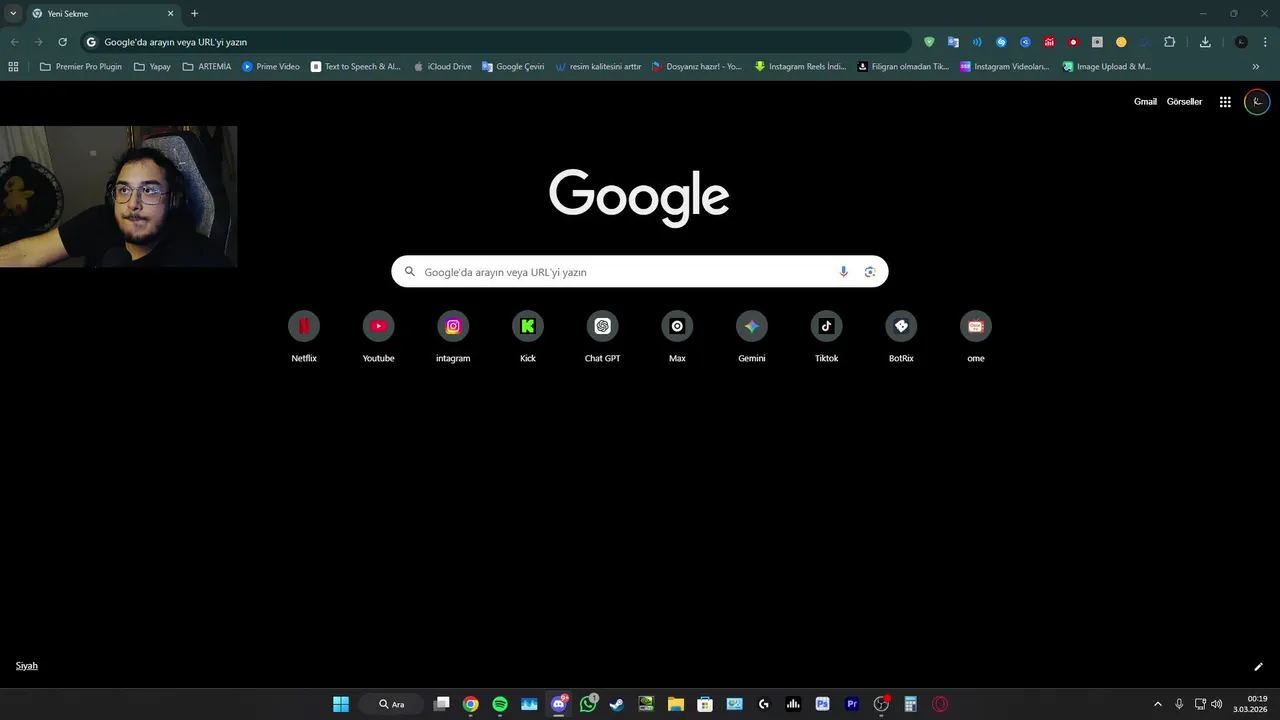Show hidden system tray icons

[x=1158, y=704]
